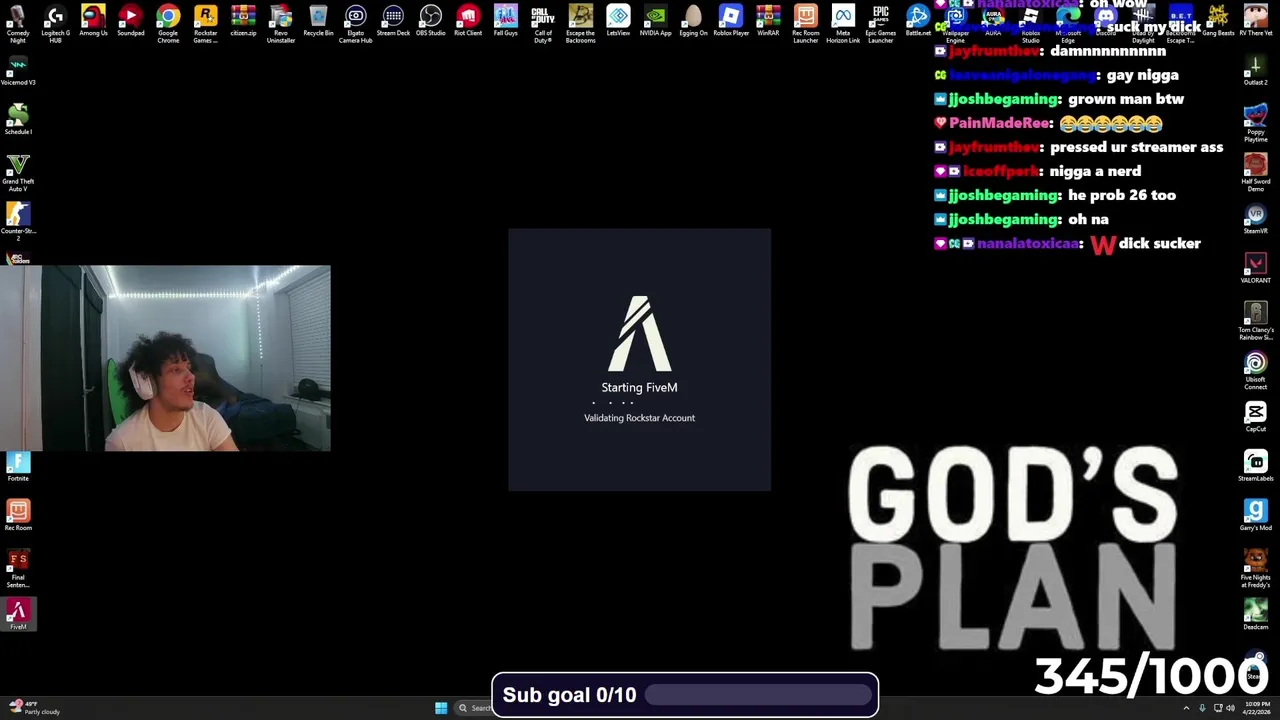This screenshot has width=1280, height=720.
Task: Open the weather widget showing Partly cloudy
Action: click(x=35, y=708)
